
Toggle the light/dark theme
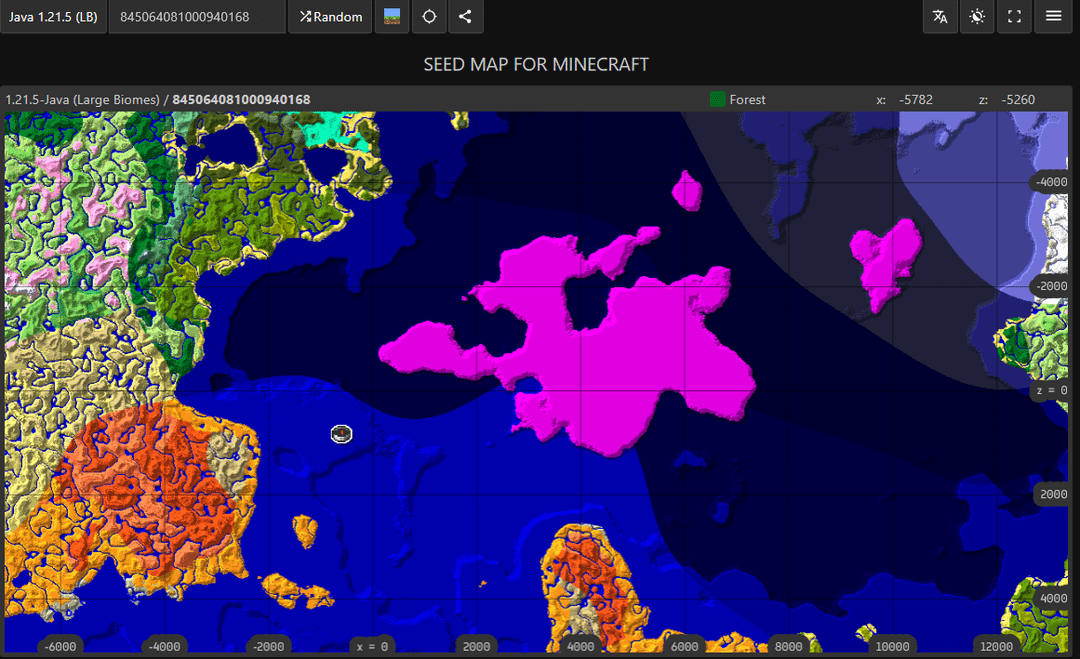pos(977,17)
